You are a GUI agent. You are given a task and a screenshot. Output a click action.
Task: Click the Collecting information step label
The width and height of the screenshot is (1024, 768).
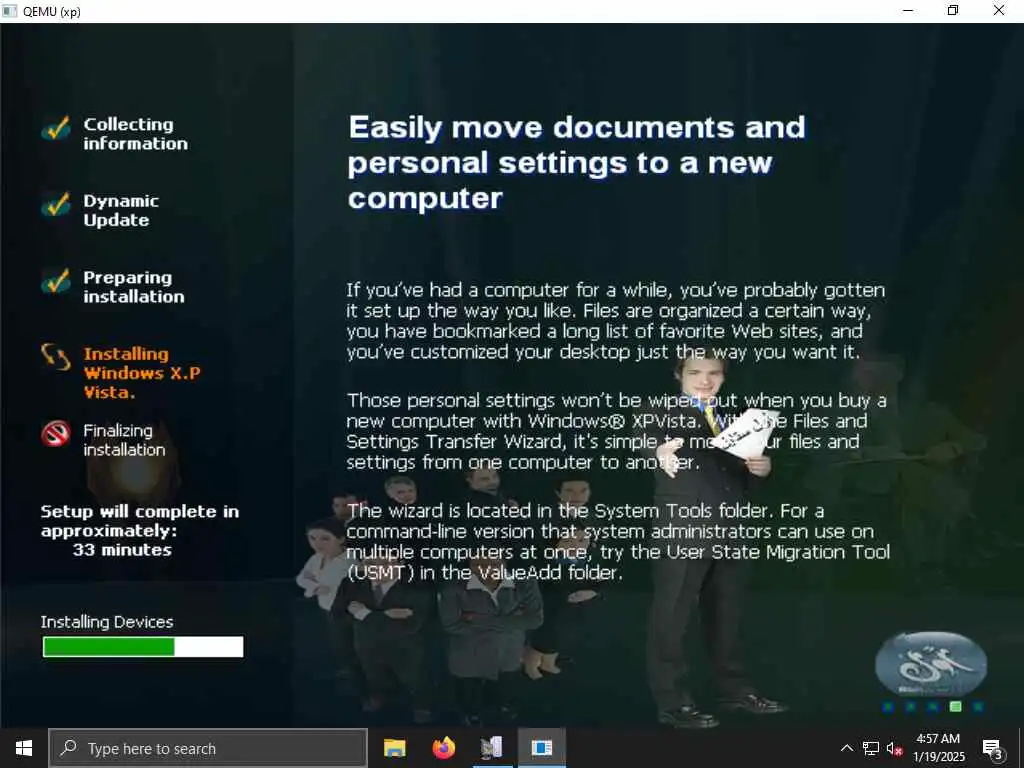pos(135,134)
